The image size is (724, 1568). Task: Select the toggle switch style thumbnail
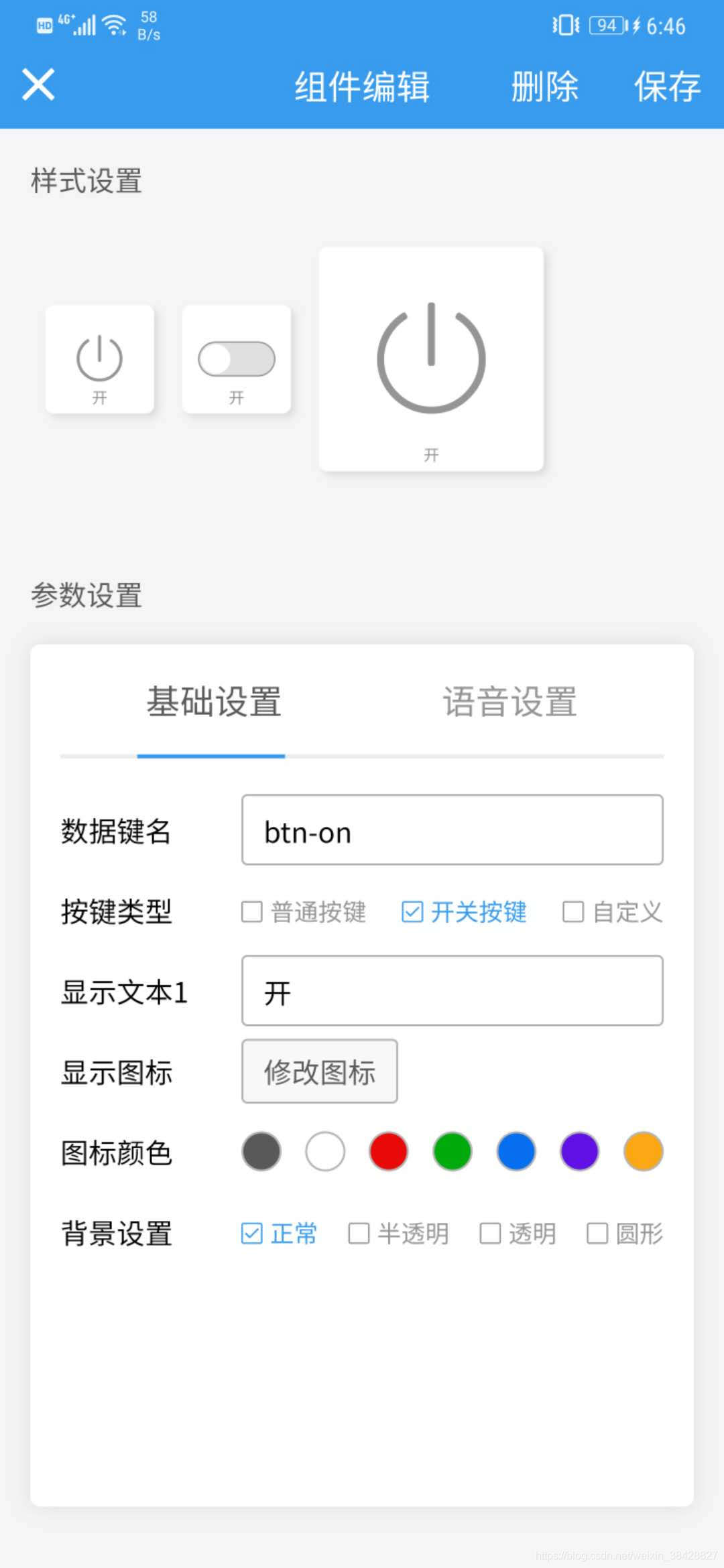237,359
